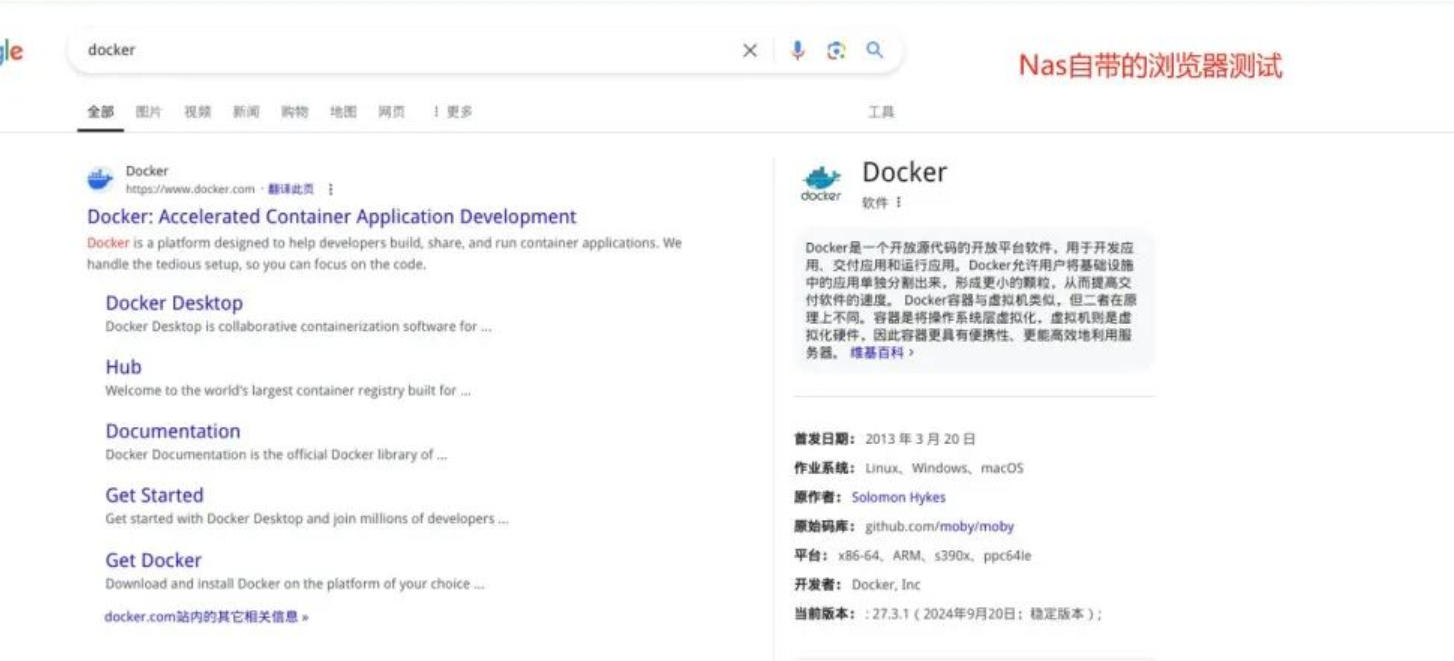Viewport: 1454px width, 661px height.
Task: Open the Docker Desktop sitelink
Action: click(x=174, y=303)
